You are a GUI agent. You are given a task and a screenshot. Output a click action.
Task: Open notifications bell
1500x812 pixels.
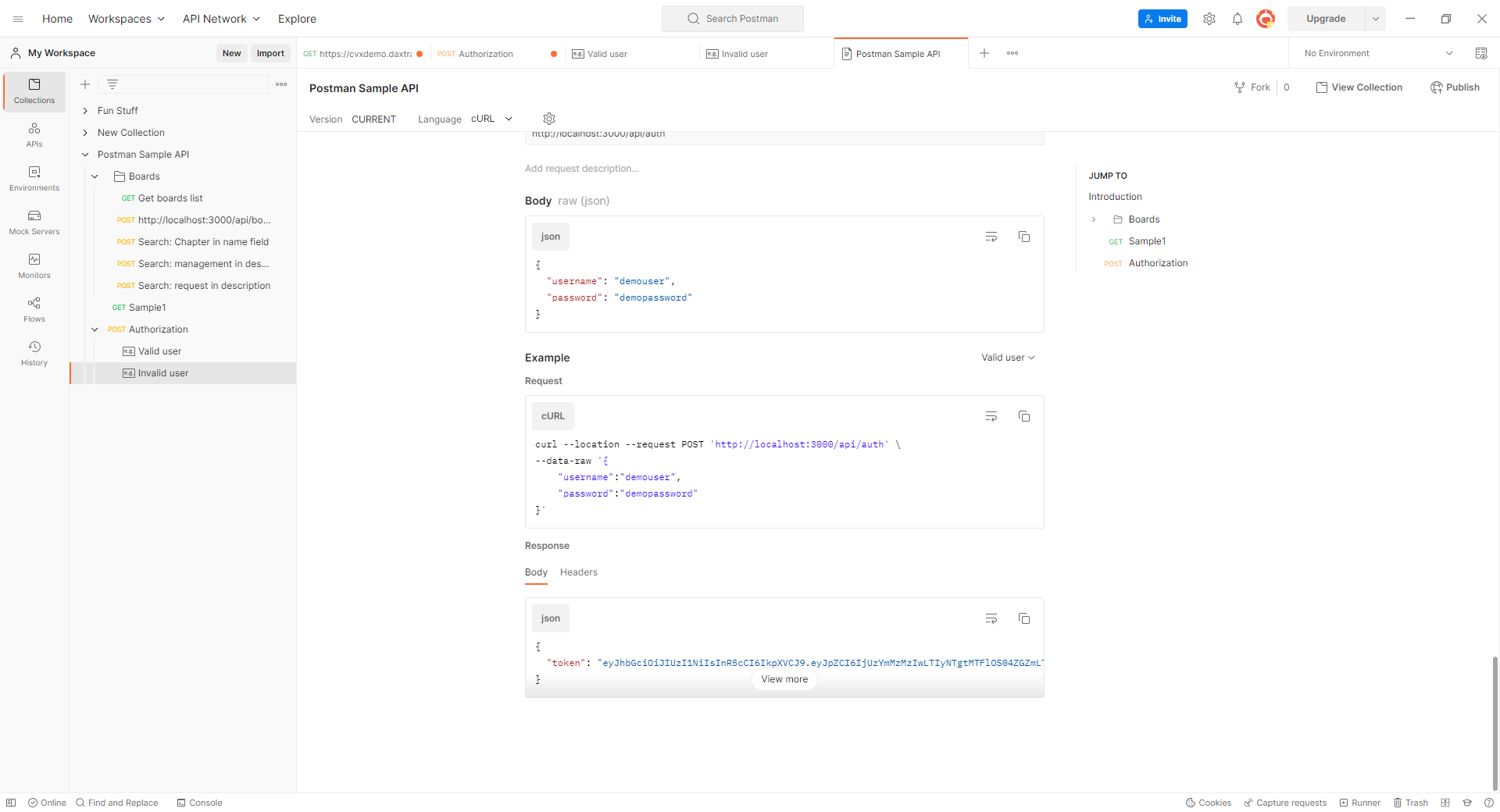(x=1237, y=19)
